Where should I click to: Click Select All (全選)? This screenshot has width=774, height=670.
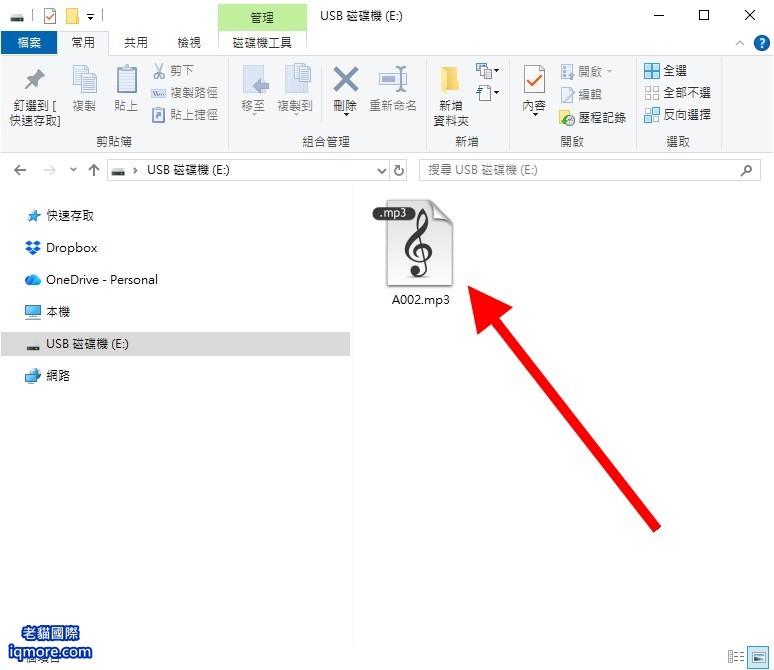click(x=665, y=71)
